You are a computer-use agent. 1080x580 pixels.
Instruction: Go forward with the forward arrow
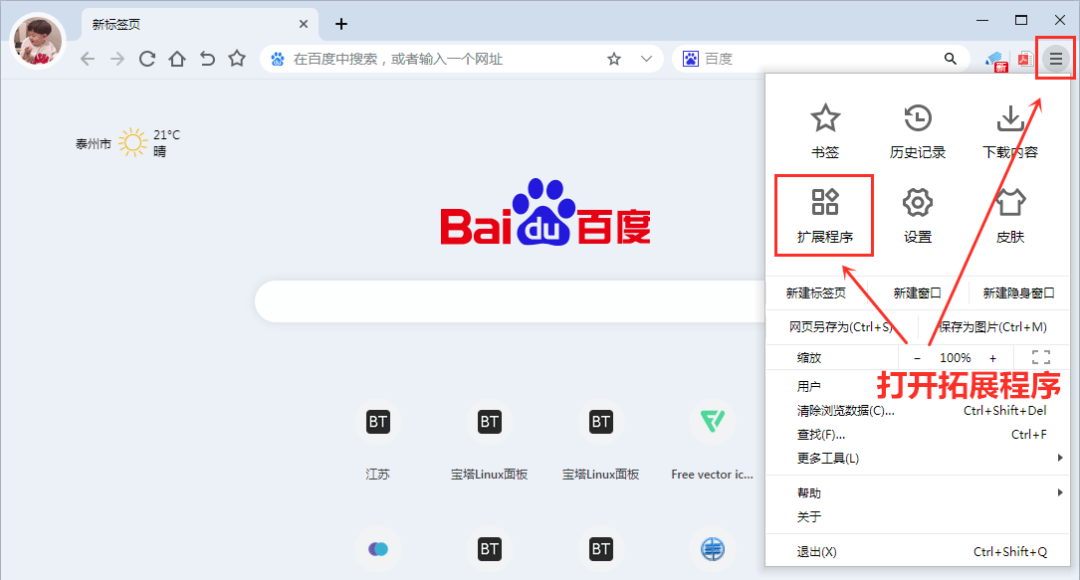117,59
